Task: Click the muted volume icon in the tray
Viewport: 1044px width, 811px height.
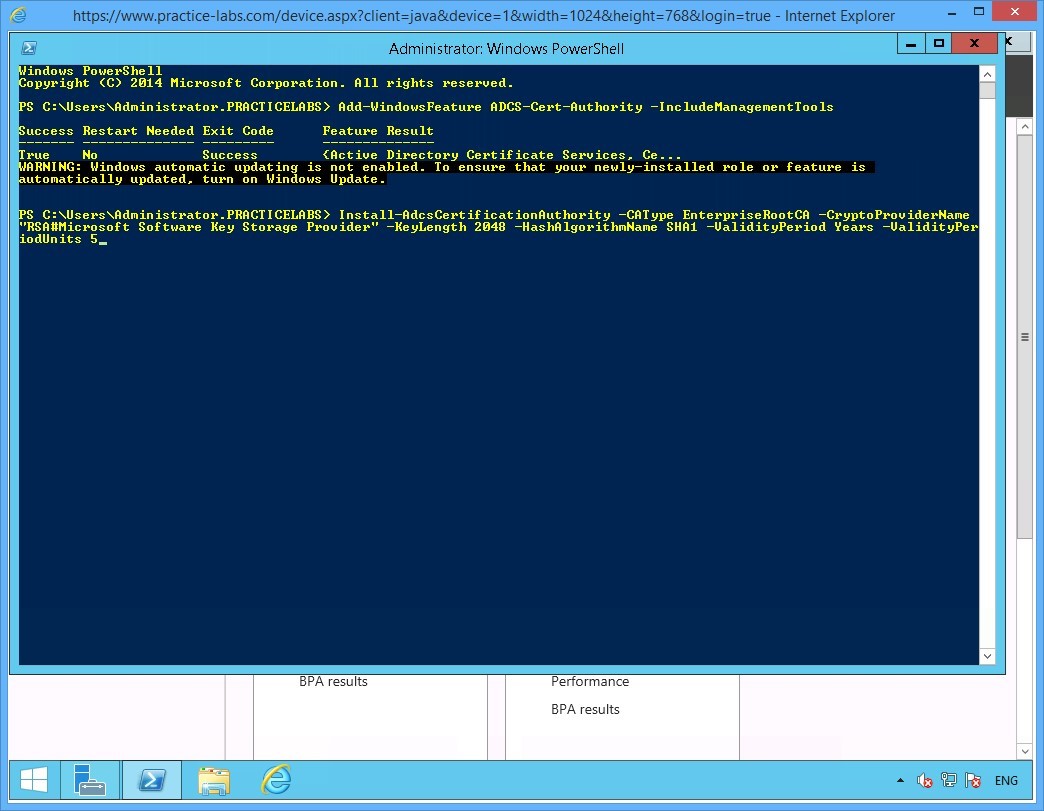Action: pos(923,780)
